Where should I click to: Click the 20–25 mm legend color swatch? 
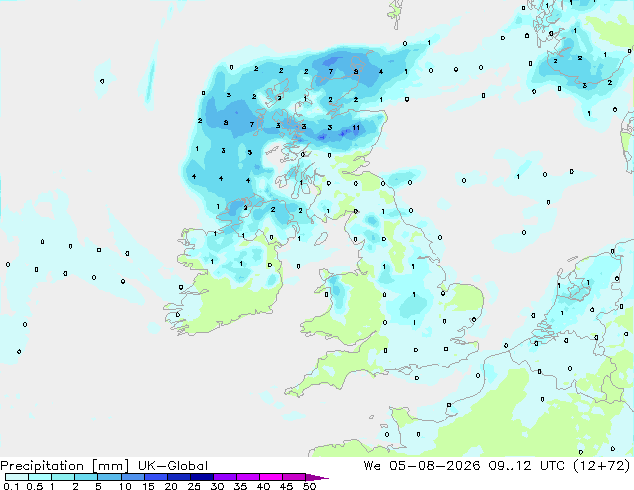(x=178, y=477)
